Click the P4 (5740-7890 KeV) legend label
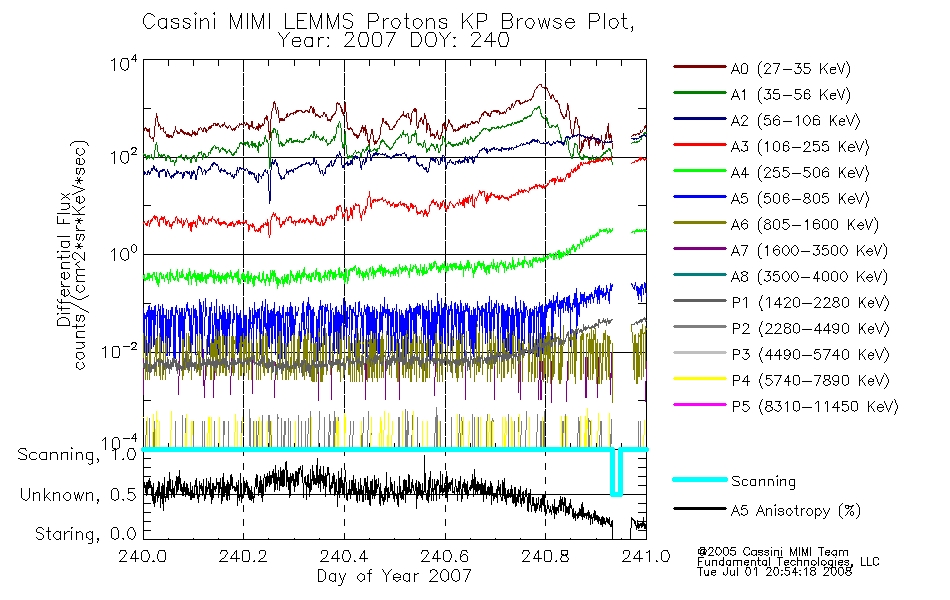Viewport: 950px width, 600px height. [x=810, y=381]
